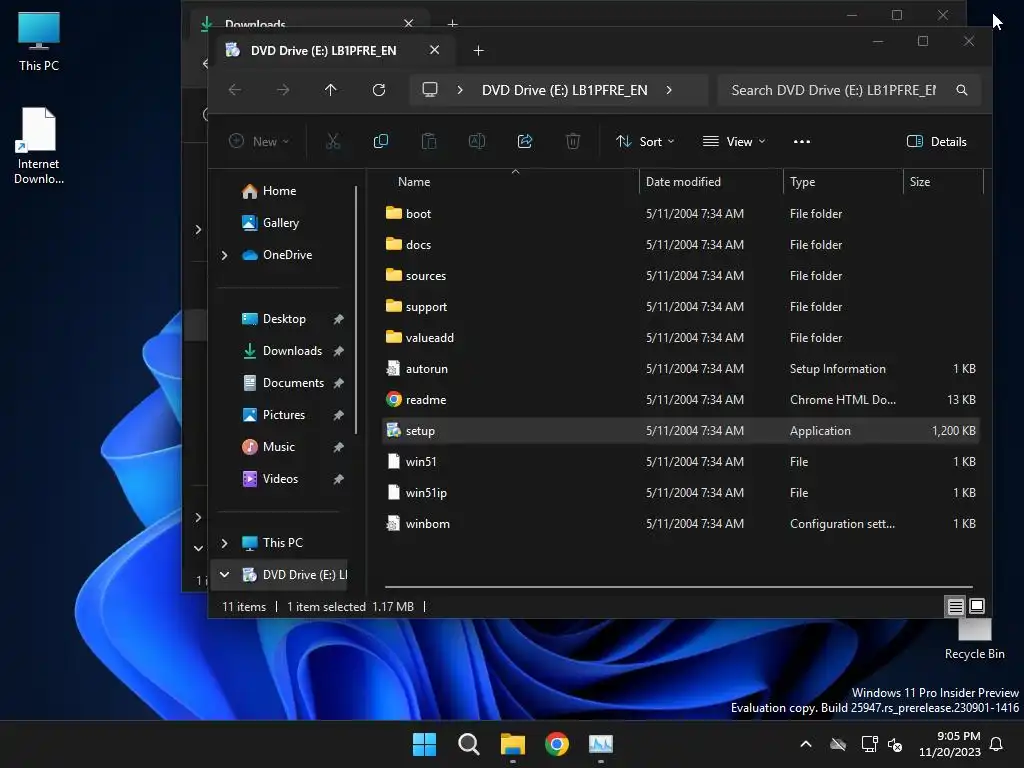Click the search magnifier icon in Explorer
Viewport: 1024px width, 768px height.
click(x=962, y=90)
